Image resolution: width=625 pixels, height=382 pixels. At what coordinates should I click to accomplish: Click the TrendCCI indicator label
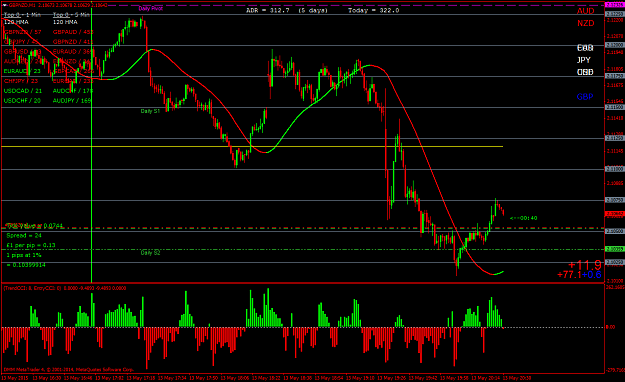click(x=65, y=288)
